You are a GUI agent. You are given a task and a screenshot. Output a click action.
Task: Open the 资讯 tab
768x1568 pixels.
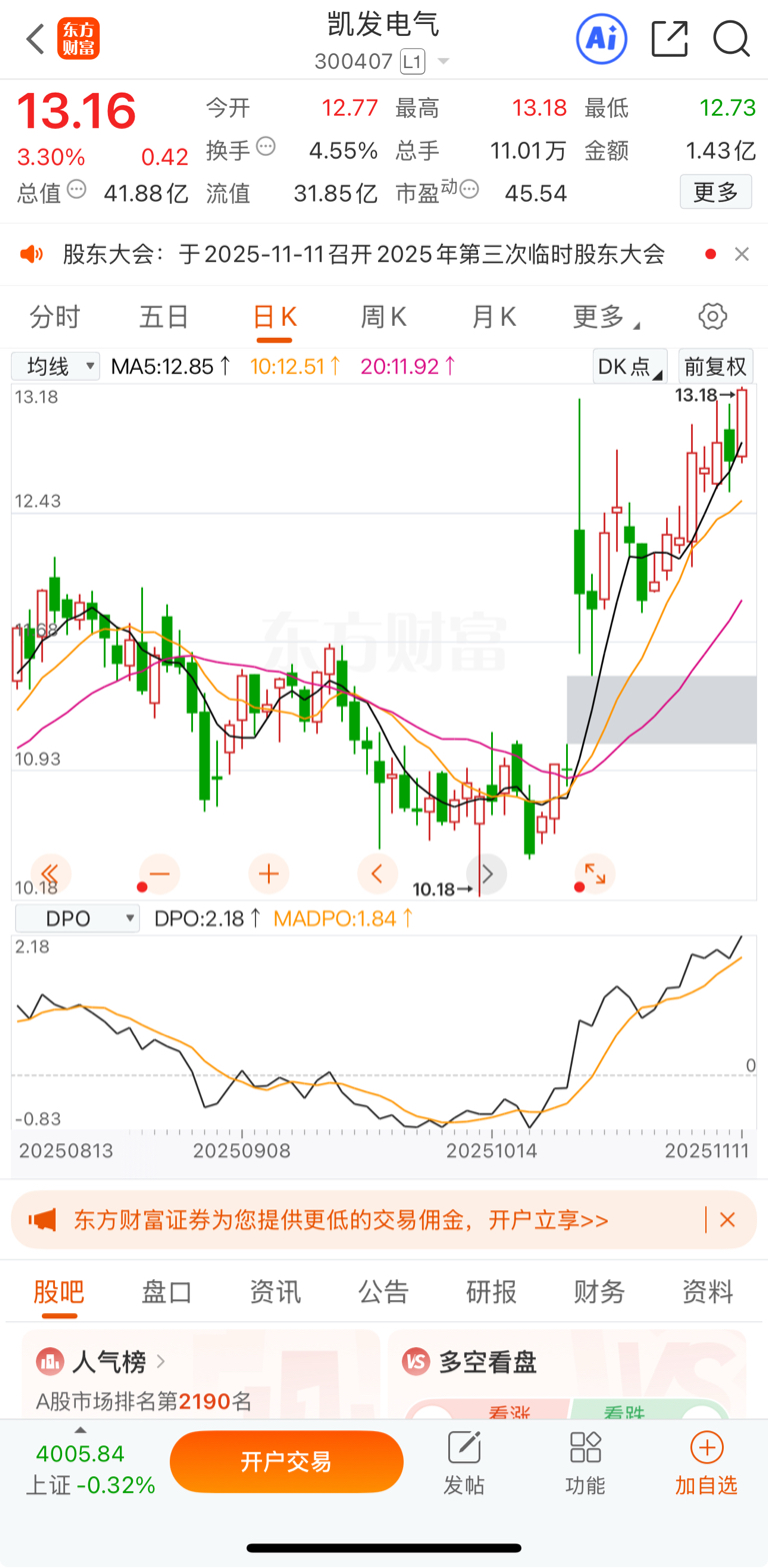(x=275, y=1292)
